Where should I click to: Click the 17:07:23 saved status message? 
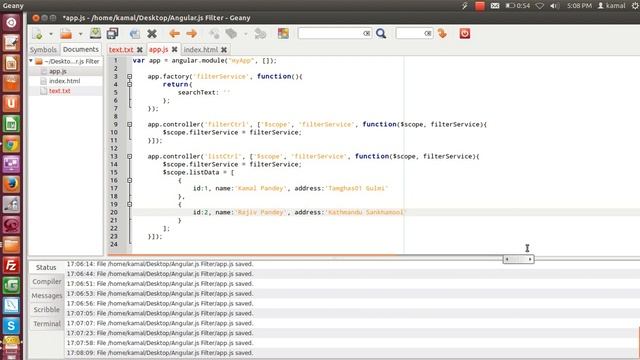tap(160, 333)
